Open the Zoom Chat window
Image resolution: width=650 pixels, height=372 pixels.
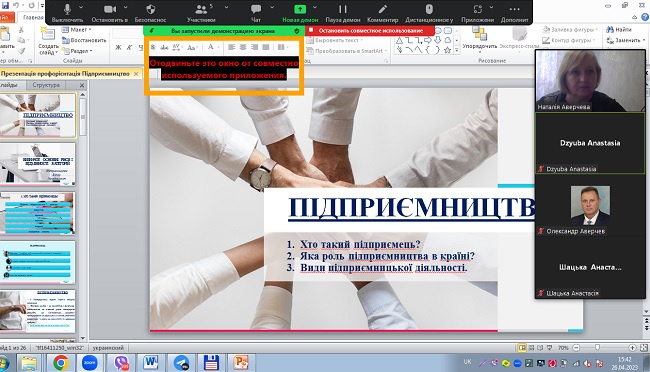pyautogui.click(x=256, y=12)
